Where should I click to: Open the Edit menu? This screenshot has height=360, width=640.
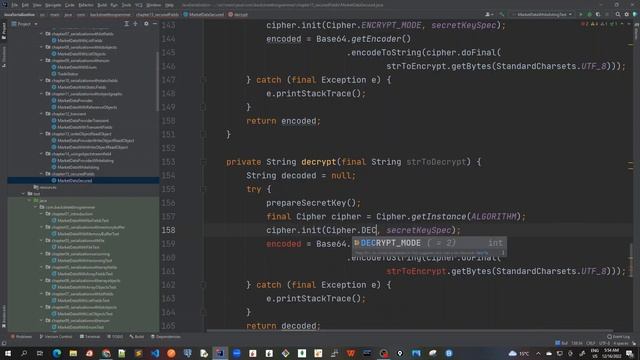tap(25, 5)
